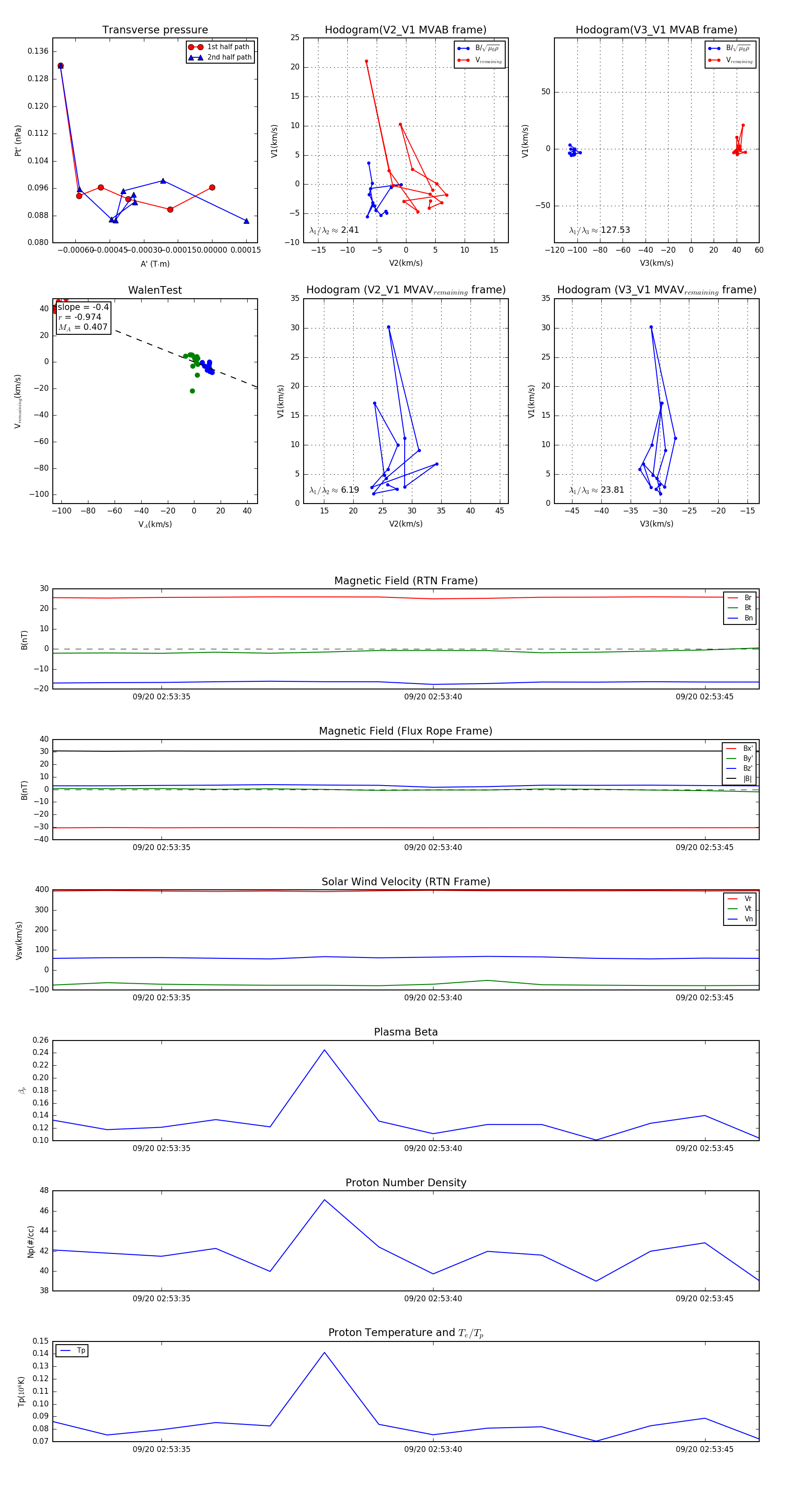Viewport: 812px width, 1489px height.
Task: Click the blue triangle '2nd half path' legend marker
Action: 195,57
